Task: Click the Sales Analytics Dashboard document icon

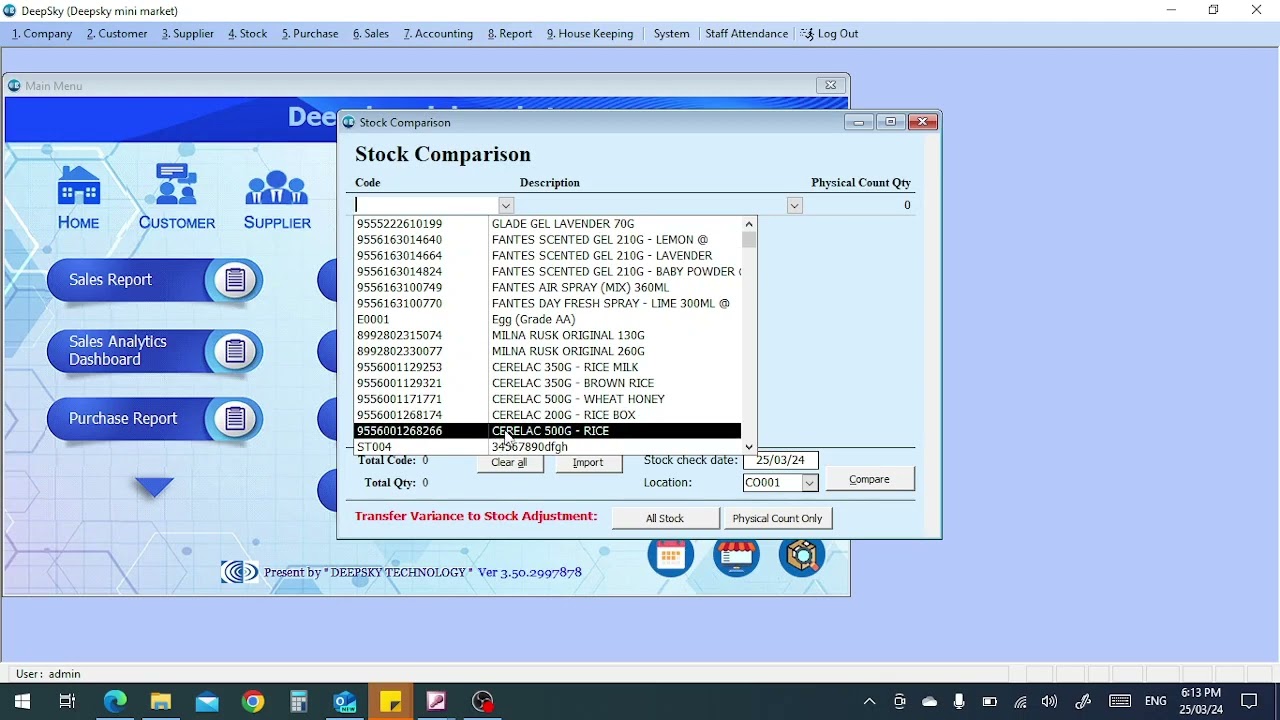Action: pyautogui.click(x=235, y=351)
